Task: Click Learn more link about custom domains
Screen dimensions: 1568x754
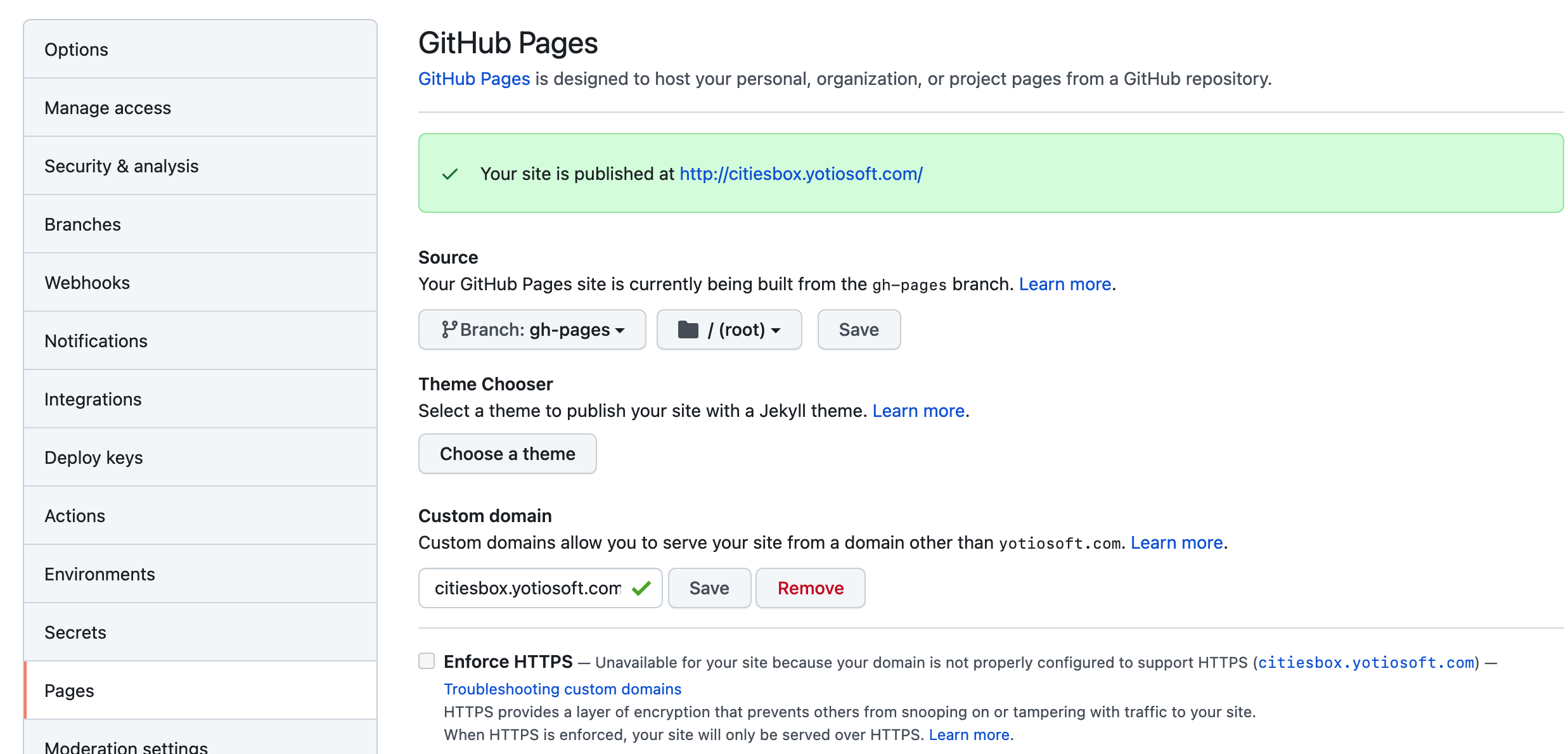Action: point(1177,542)
